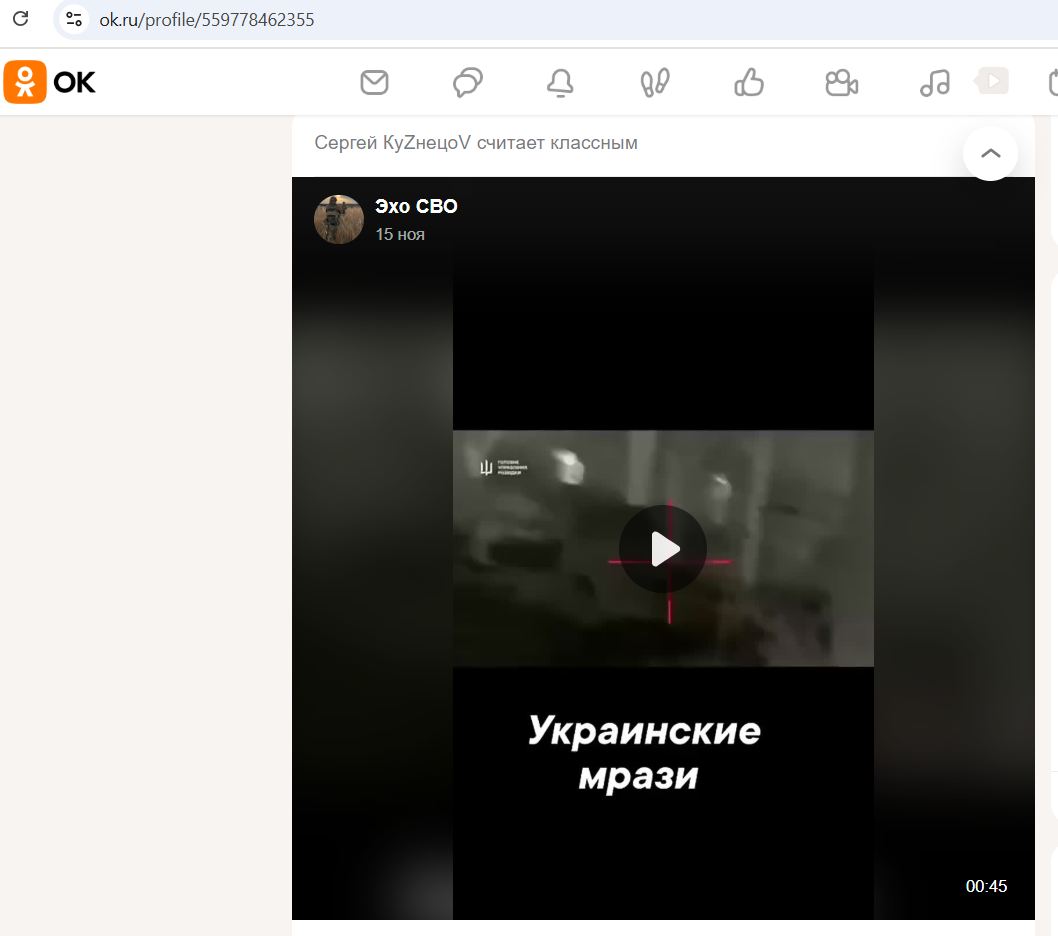
Task: Open Discussions speech bubbles icon
Action: click(x=467, y=83)
